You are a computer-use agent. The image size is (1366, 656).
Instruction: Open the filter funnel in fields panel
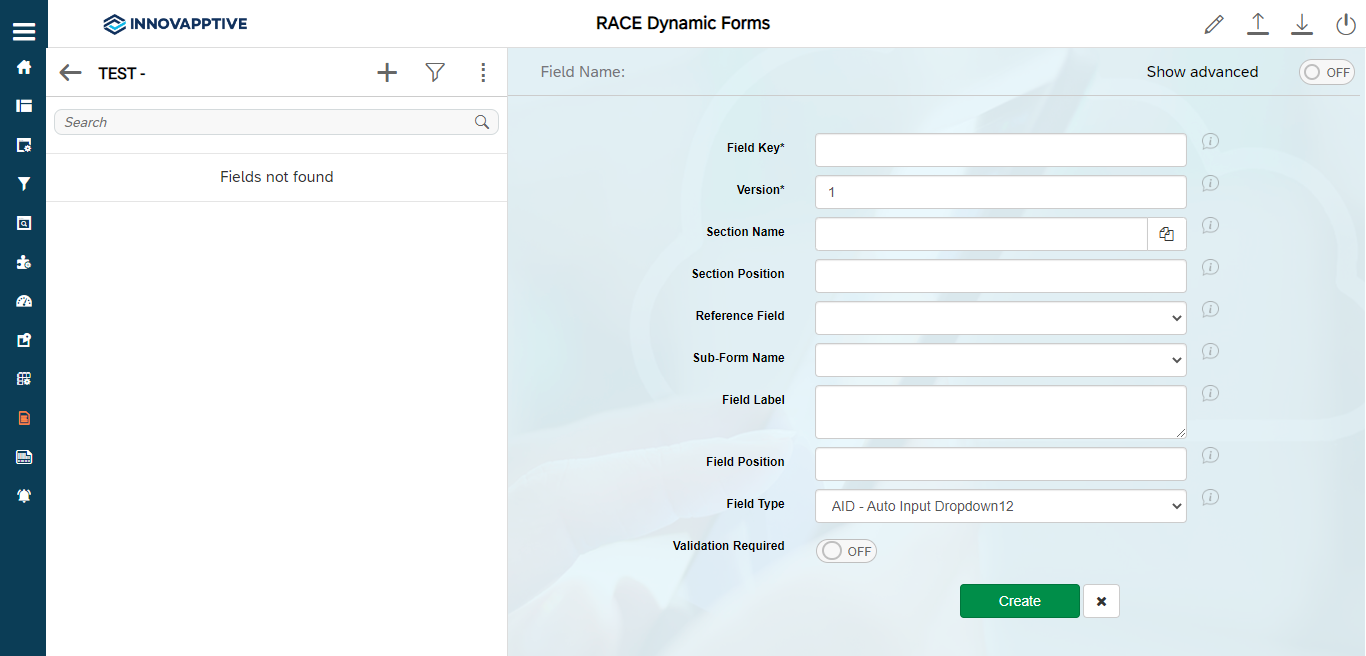435,72
